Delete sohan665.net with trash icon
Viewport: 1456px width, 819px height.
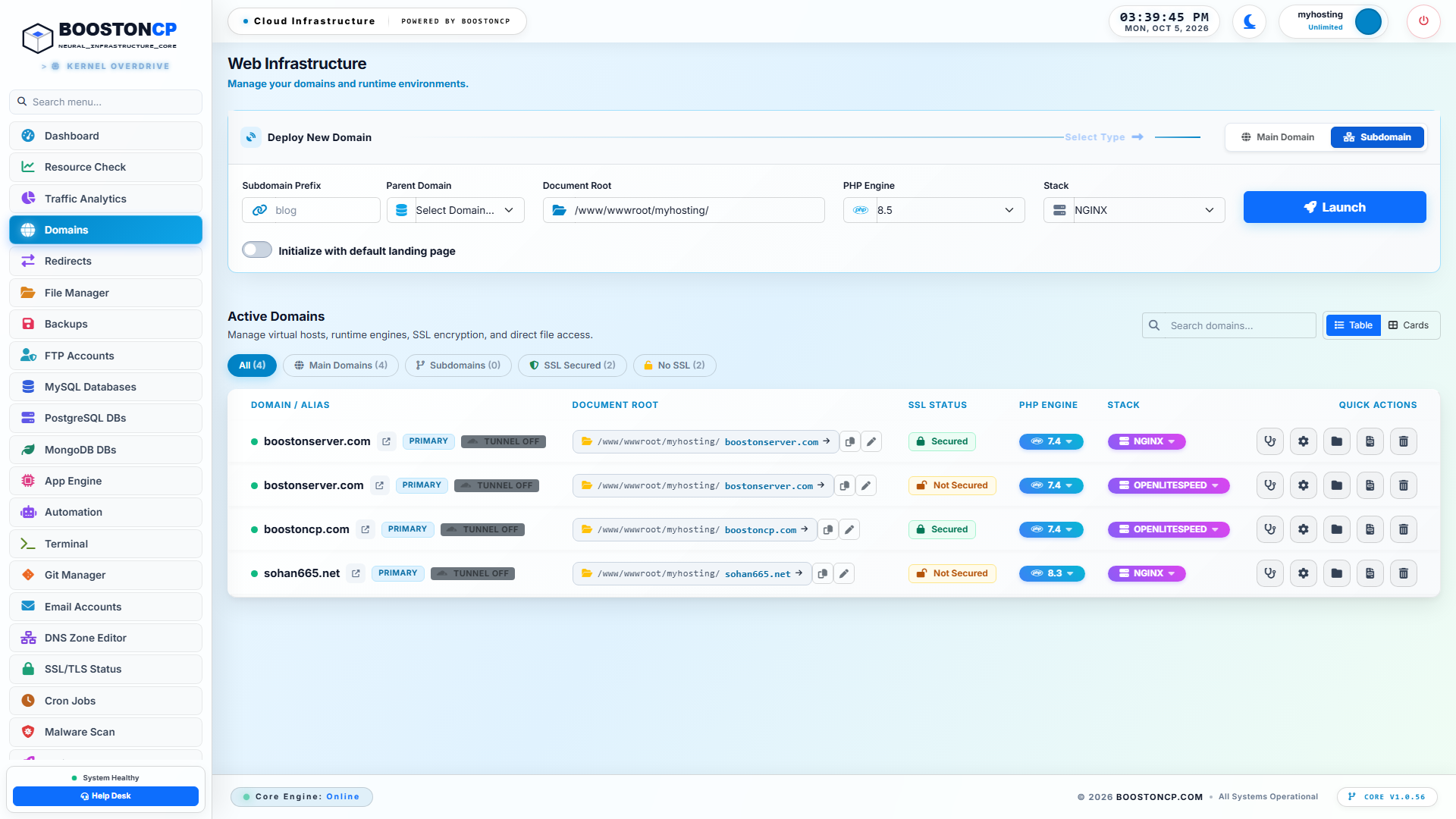pyautogui.click(x=1404, y=573)
